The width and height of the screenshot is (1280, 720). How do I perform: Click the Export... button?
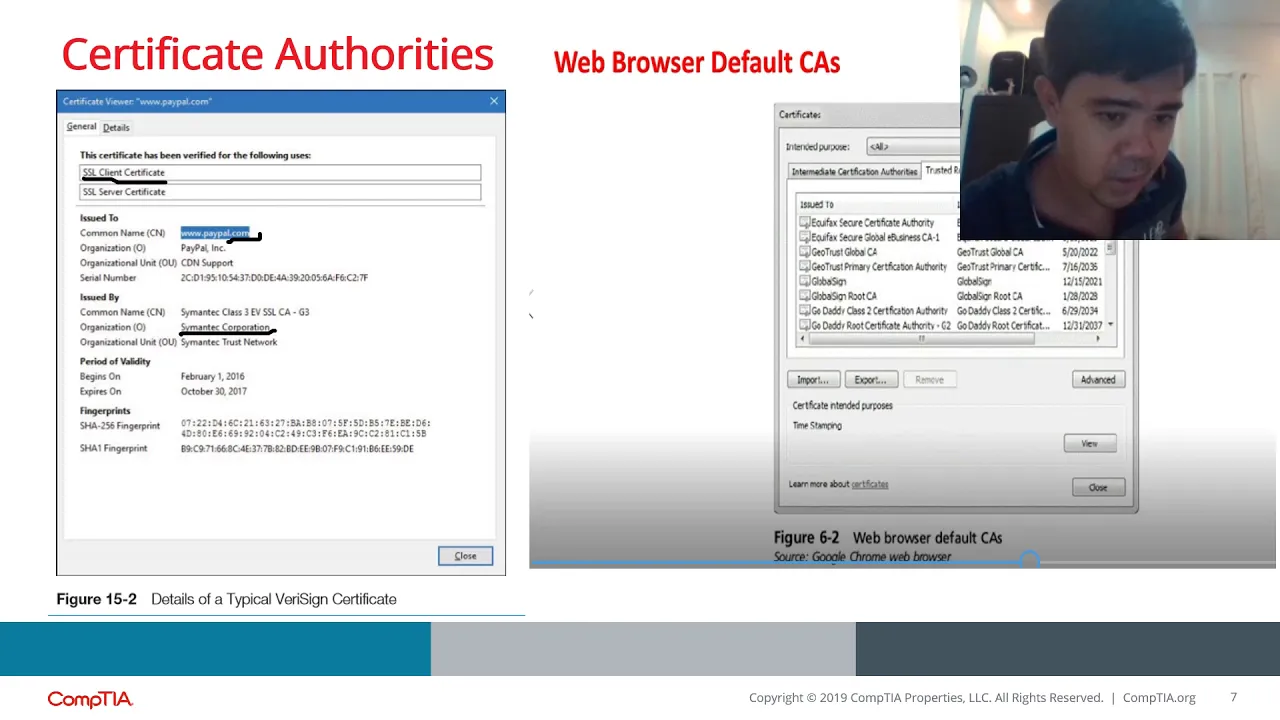click(871, 380)
